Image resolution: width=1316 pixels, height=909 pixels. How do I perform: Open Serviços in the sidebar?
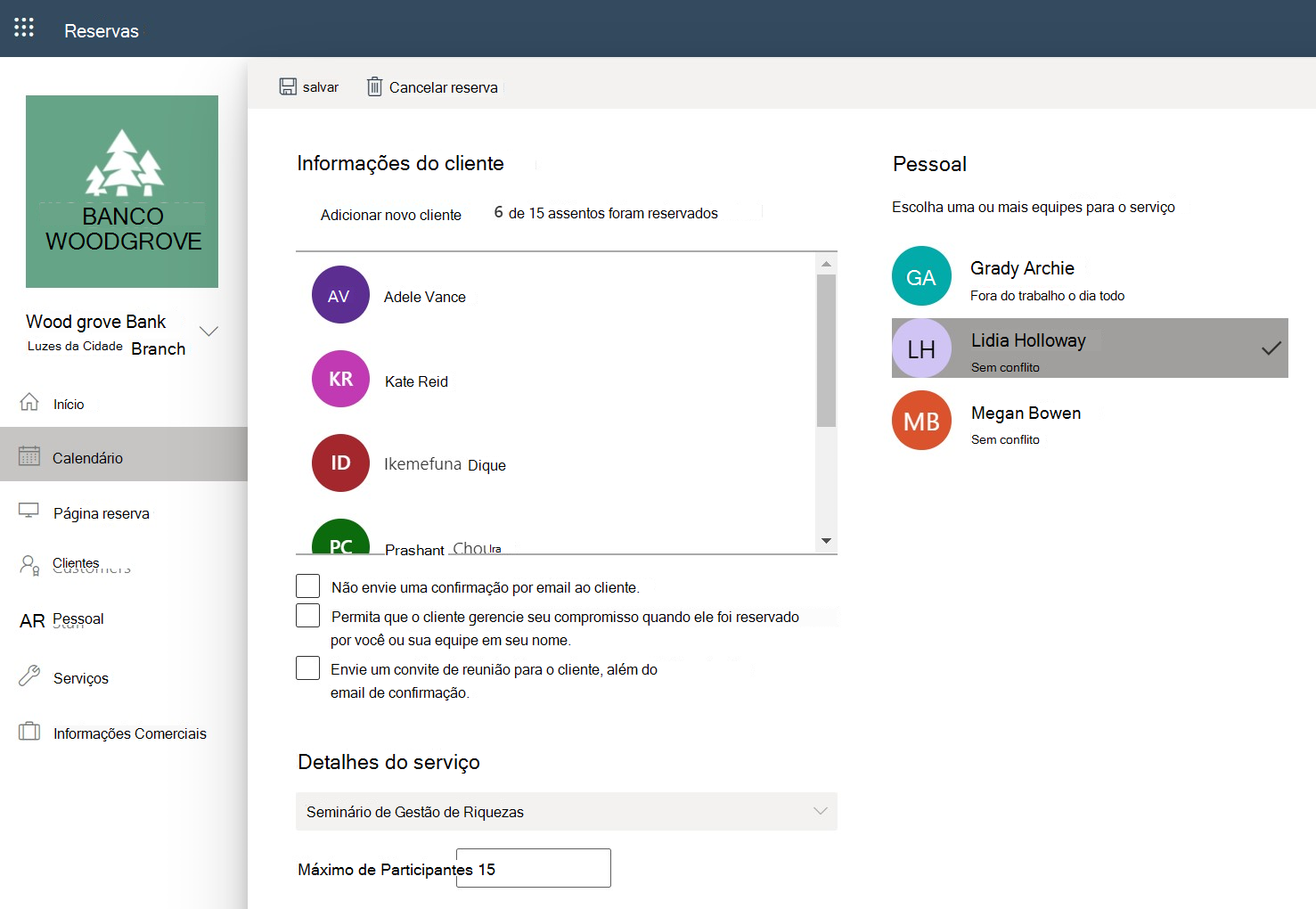coord(81,678)
